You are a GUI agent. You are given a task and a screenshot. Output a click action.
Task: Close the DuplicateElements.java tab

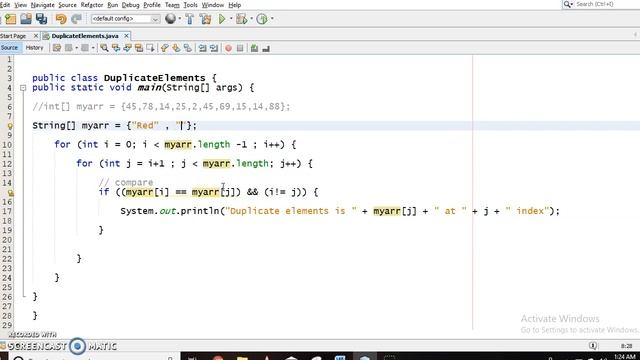(x=126, y=36)
